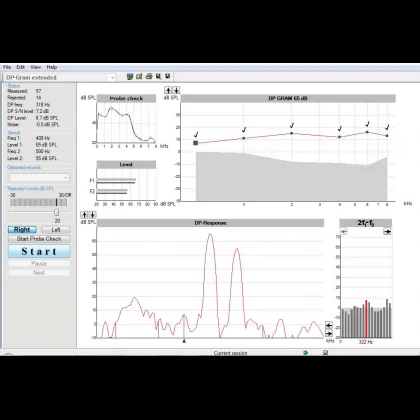Click the Rejection Level slider handle

pos(56,212)
